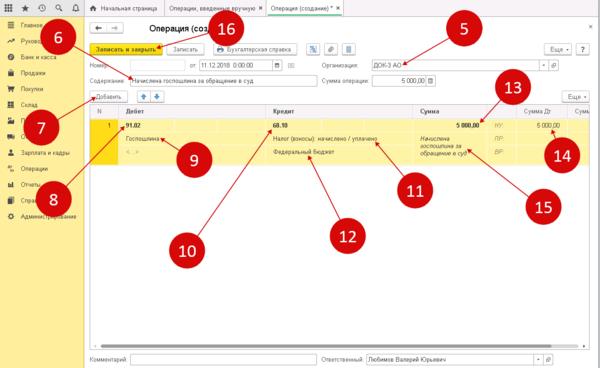600x368 pixels.
Task: Expand the Ответственный dropdown
Action: 538,360
